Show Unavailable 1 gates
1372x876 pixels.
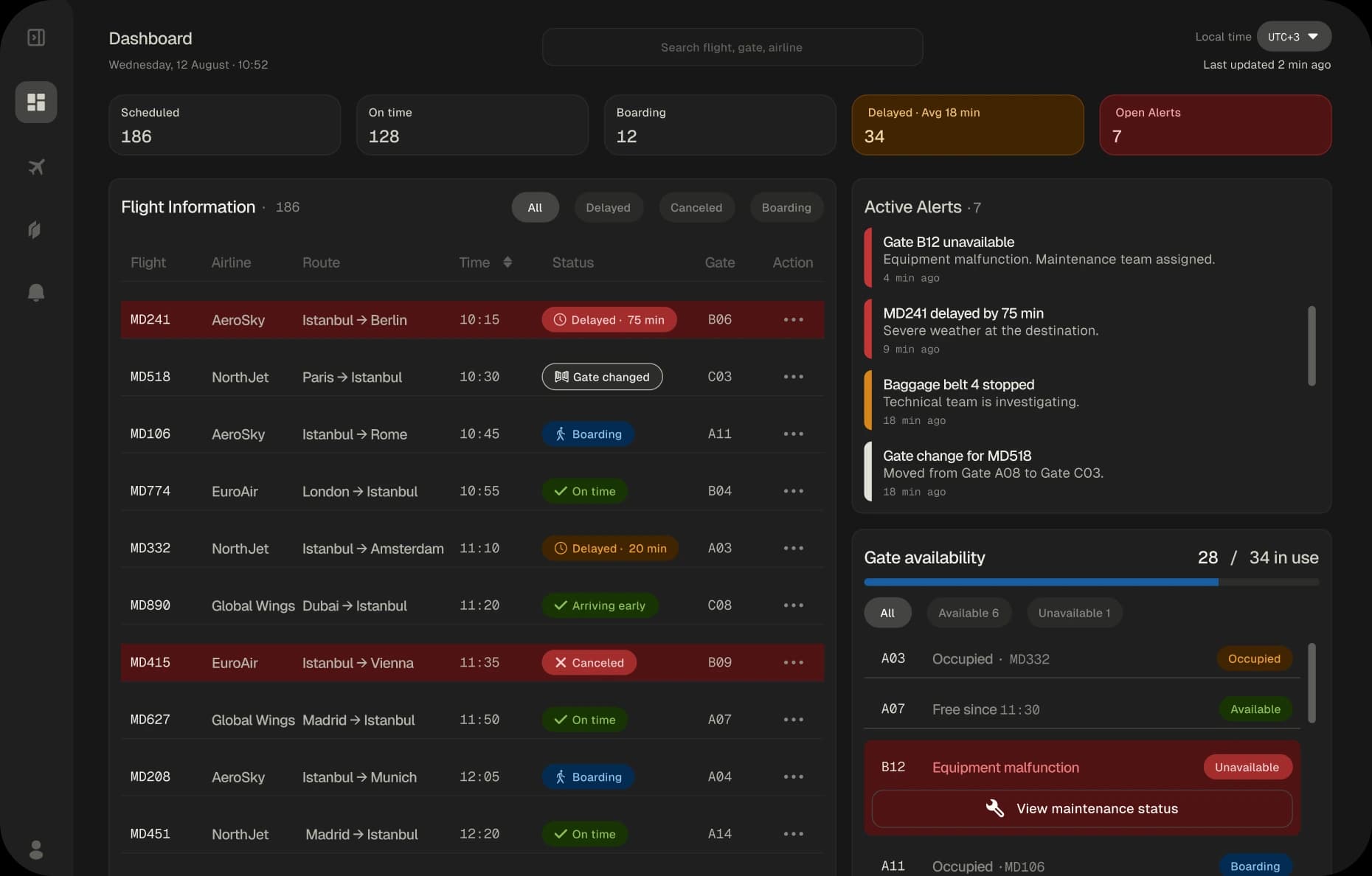(1074, 613)
